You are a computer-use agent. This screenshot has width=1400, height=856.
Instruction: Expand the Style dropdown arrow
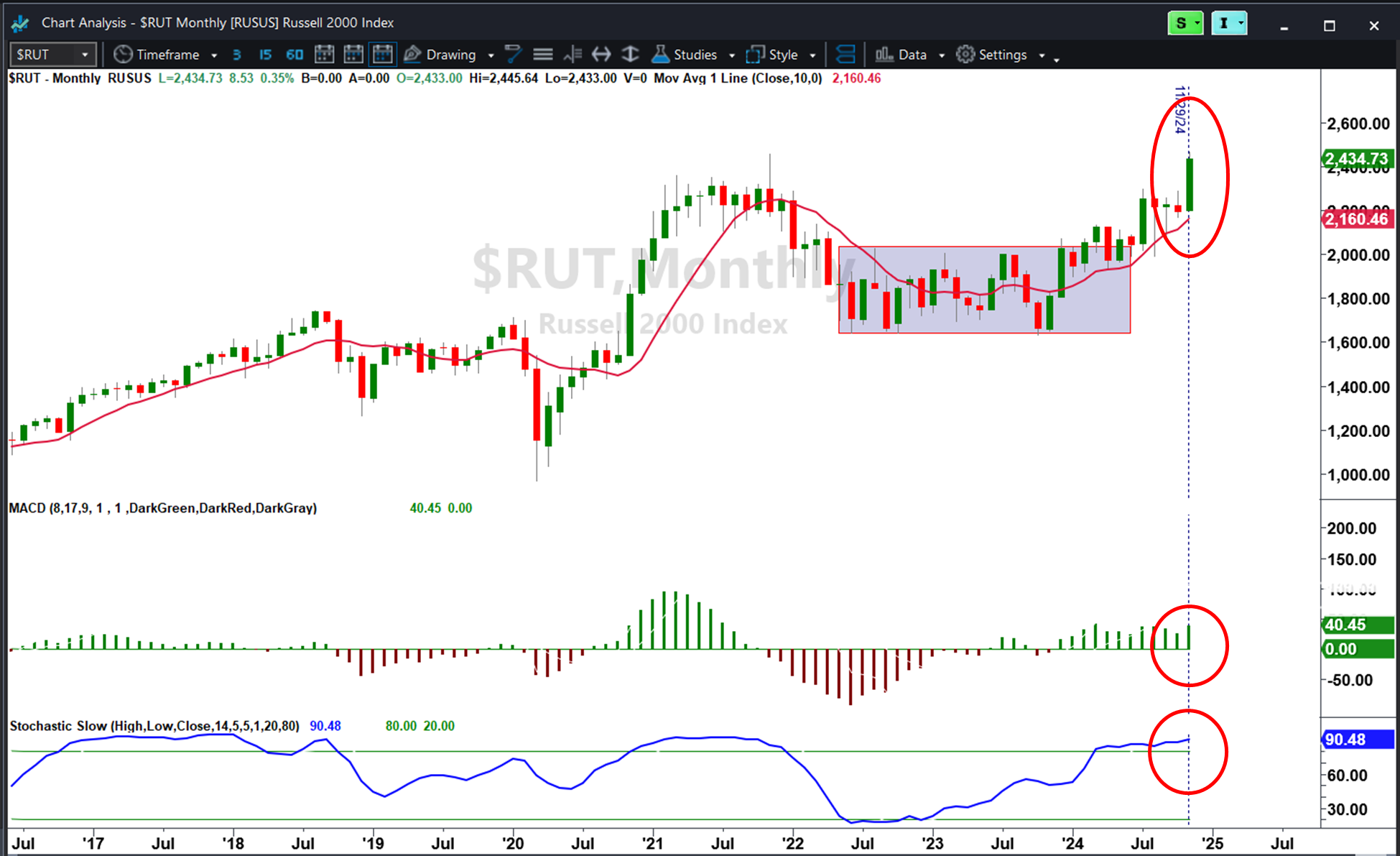[812, 55]
